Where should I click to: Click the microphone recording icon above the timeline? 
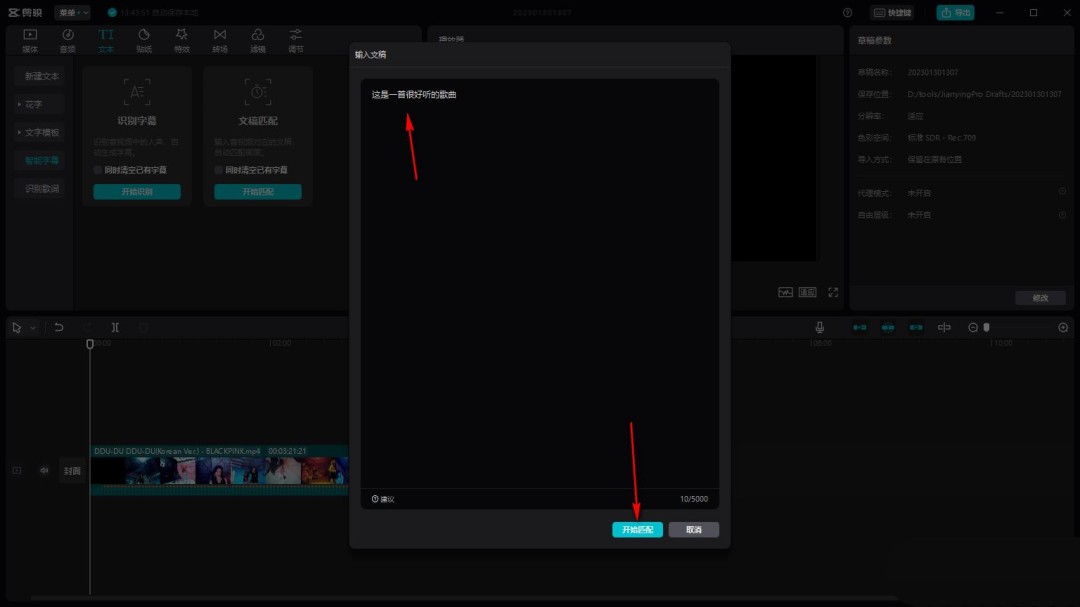(819, 327)
